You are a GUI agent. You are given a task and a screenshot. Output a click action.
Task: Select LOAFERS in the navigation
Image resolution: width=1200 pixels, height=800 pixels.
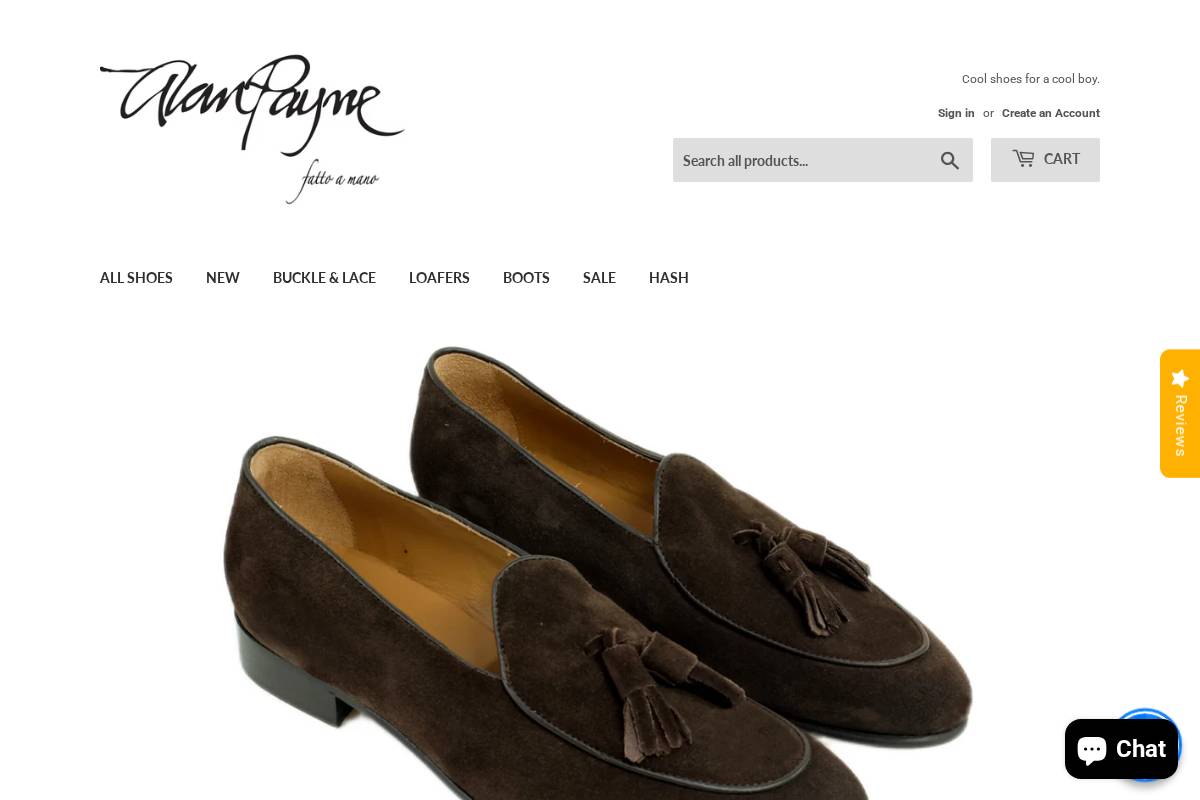pos(439,277)
